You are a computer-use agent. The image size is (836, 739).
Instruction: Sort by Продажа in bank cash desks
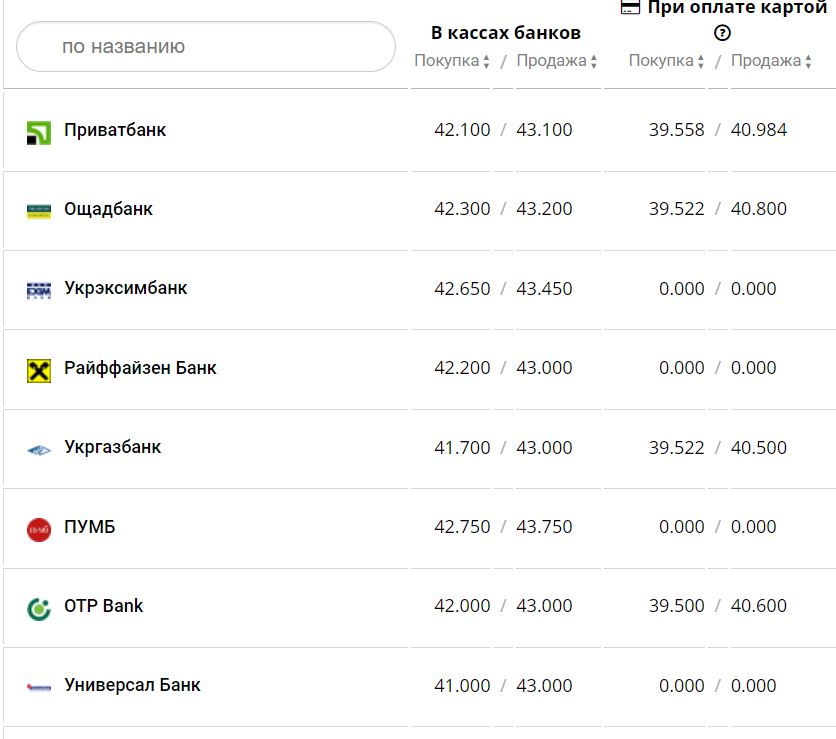pyautogui.click(x=557, y=61)
